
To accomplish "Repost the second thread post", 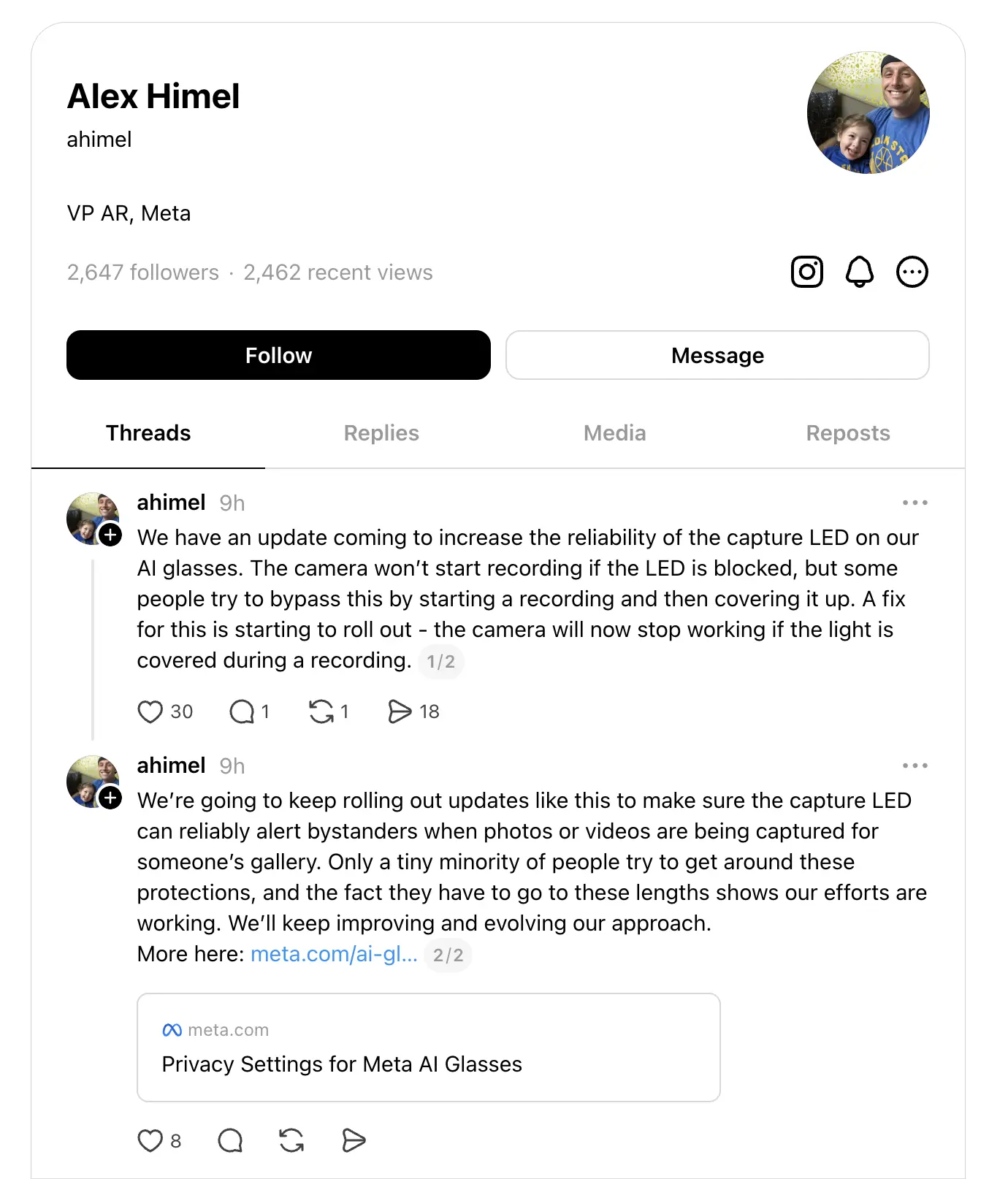I will (x=291, y=1140).
